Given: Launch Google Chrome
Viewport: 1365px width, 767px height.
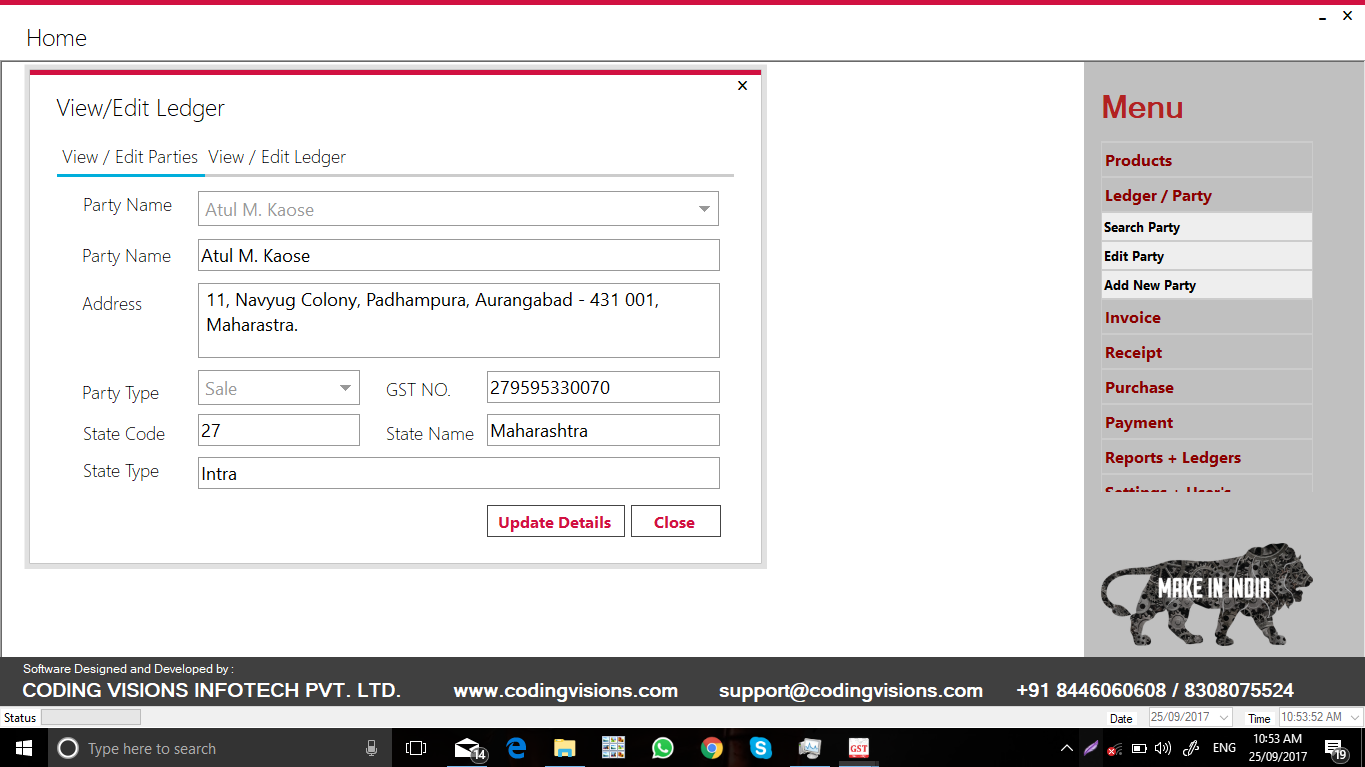Looking at the screenshot, I should click(710, 748).
